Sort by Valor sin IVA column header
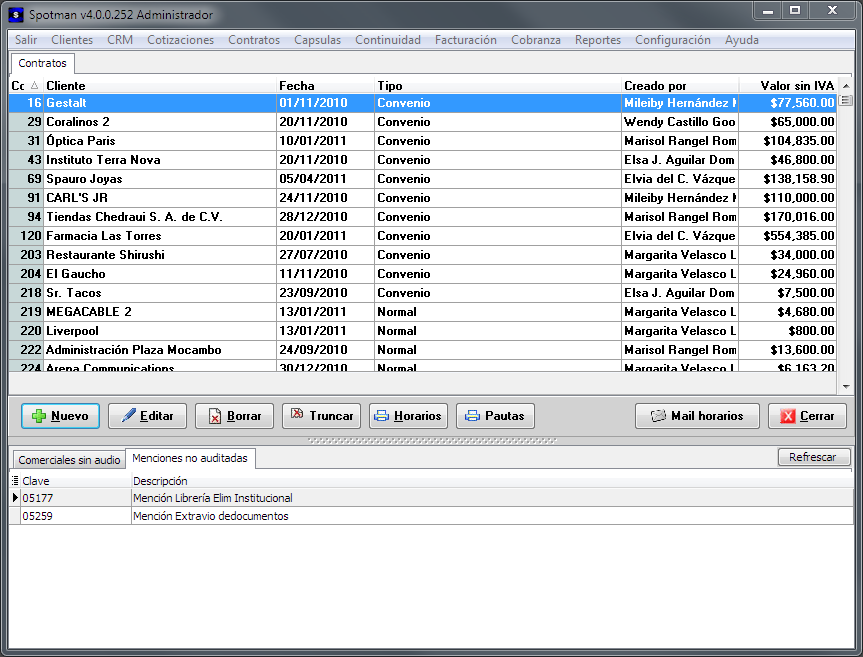863x657 pixels. [x=788, y=86]
